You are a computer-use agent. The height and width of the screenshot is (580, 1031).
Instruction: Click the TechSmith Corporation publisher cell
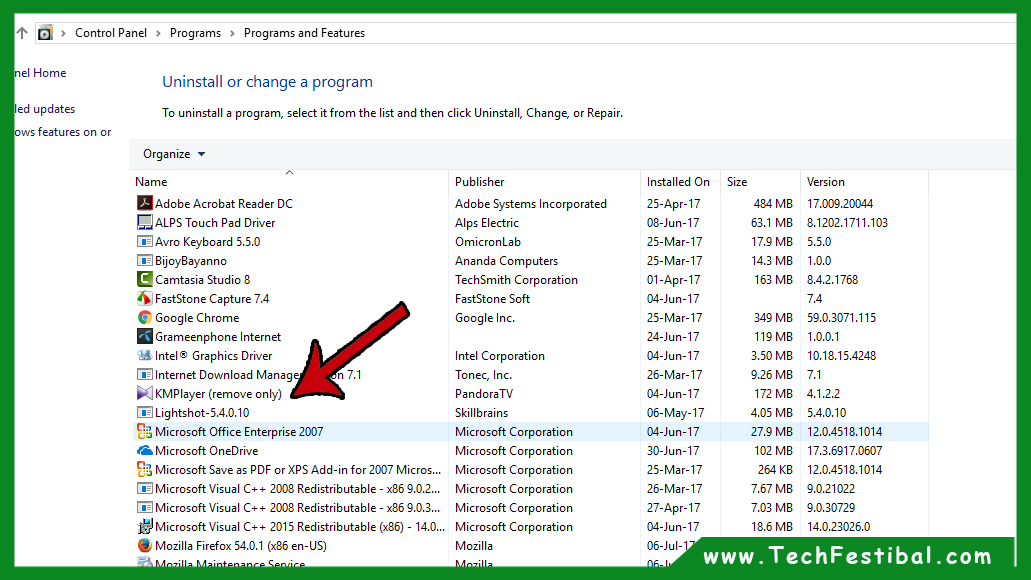pyautogui.click(x=516, y=279)
